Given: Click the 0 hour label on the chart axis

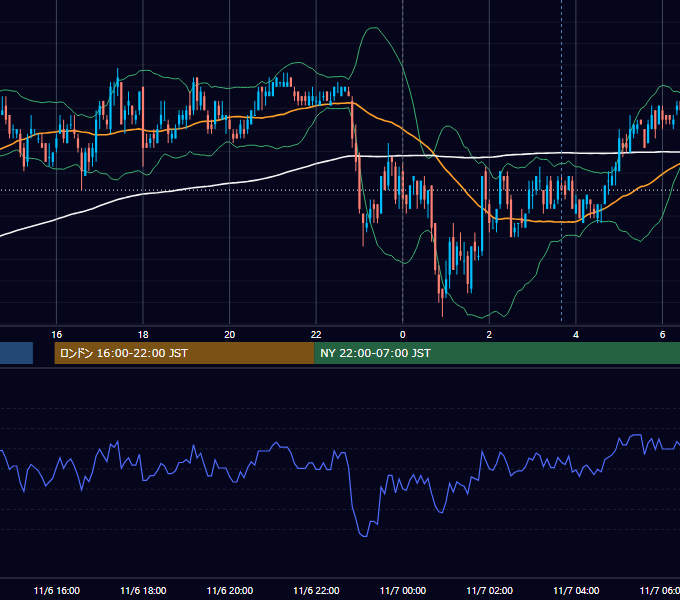Looking at the screenshot, I should pos(402,335).
